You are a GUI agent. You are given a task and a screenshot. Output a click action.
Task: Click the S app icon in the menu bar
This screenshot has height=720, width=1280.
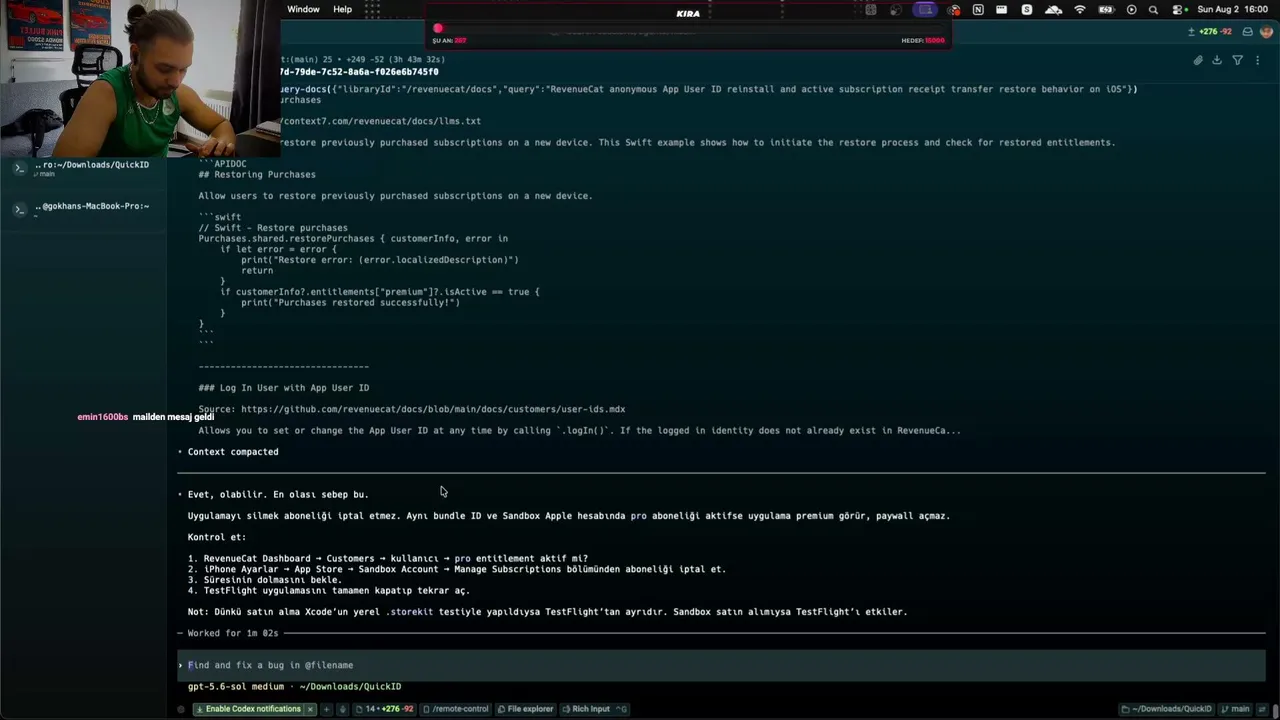(1027, 10)
